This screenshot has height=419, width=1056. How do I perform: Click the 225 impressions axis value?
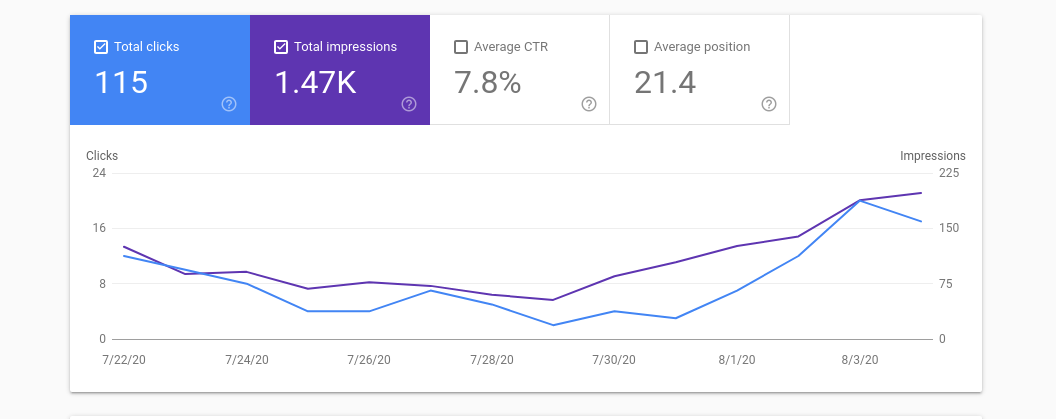point(949,172)
